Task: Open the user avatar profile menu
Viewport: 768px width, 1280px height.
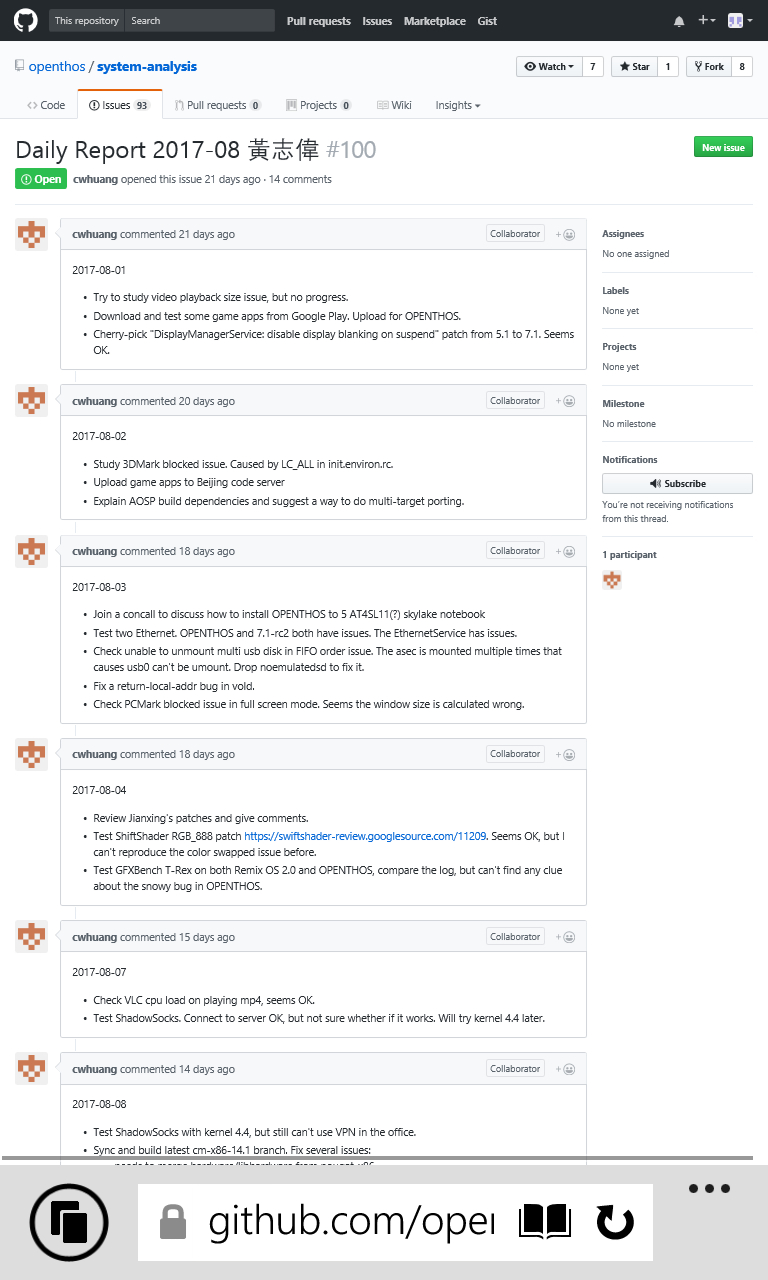Action: coord(738,21)
